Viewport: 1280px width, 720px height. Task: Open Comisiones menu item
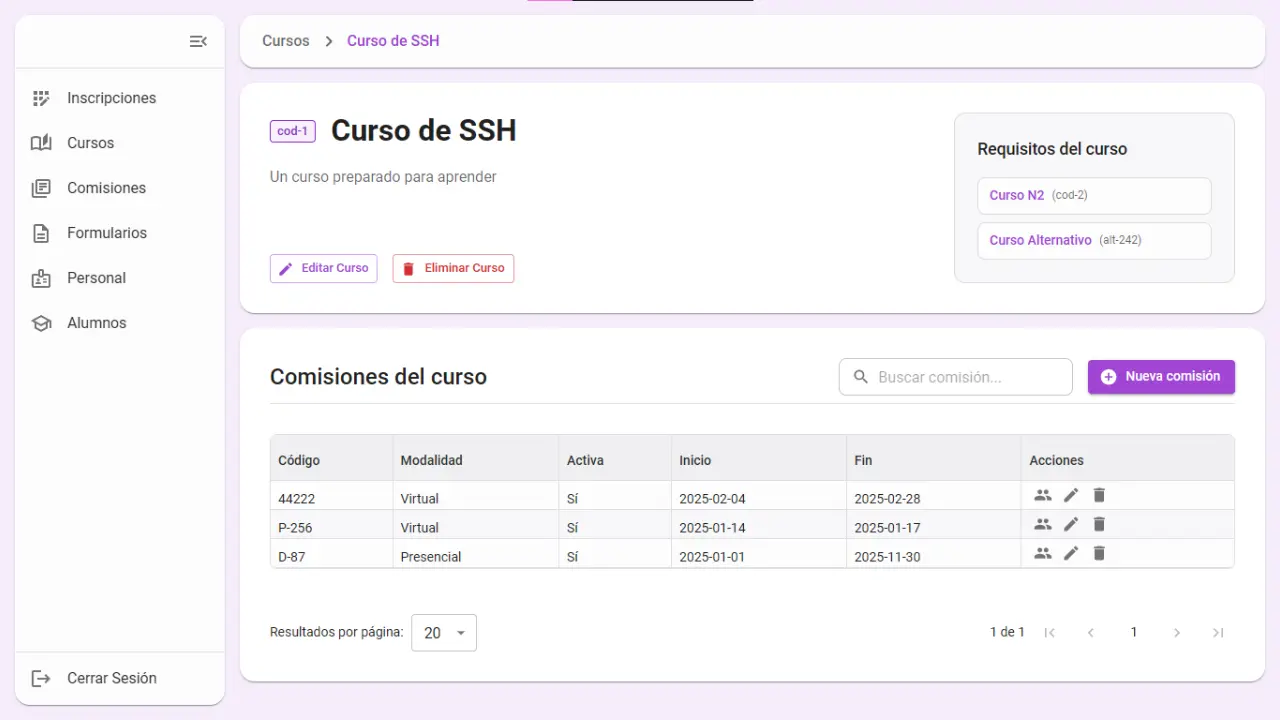(x=120, y=188)
